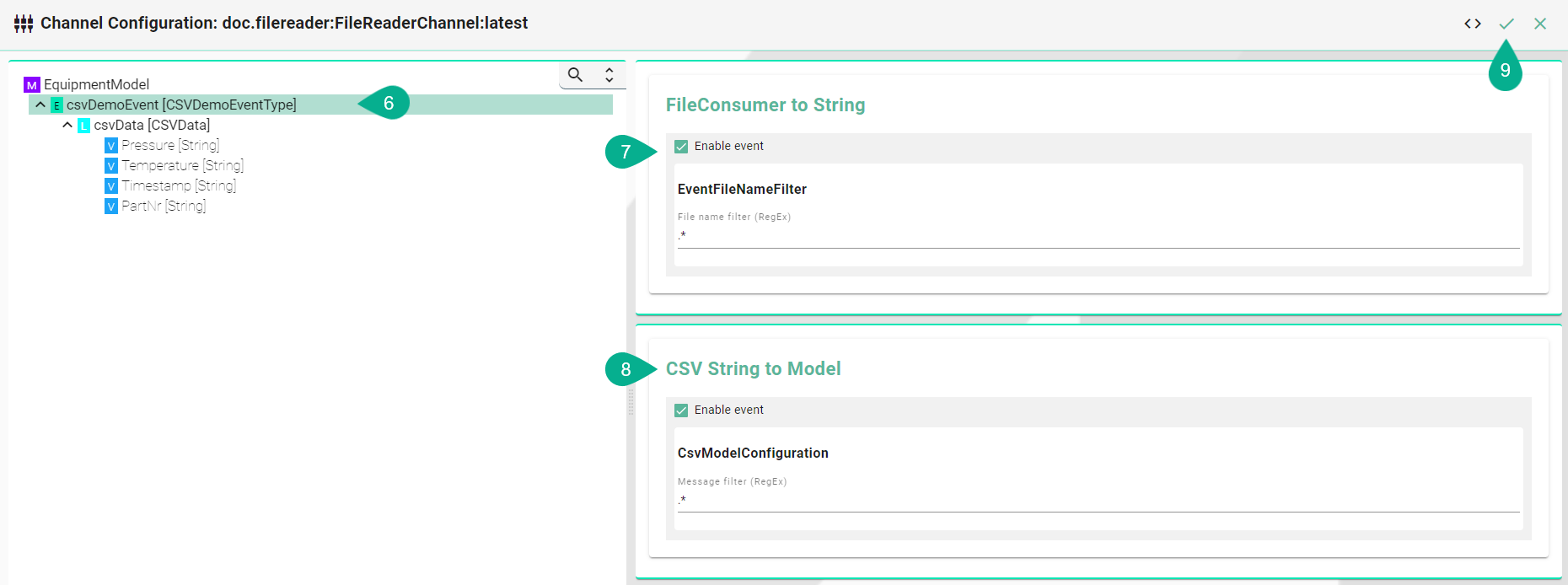
Task: Select csvDemoEvent [CSVDemoEventType] row
Action: [x=181, y=105]
